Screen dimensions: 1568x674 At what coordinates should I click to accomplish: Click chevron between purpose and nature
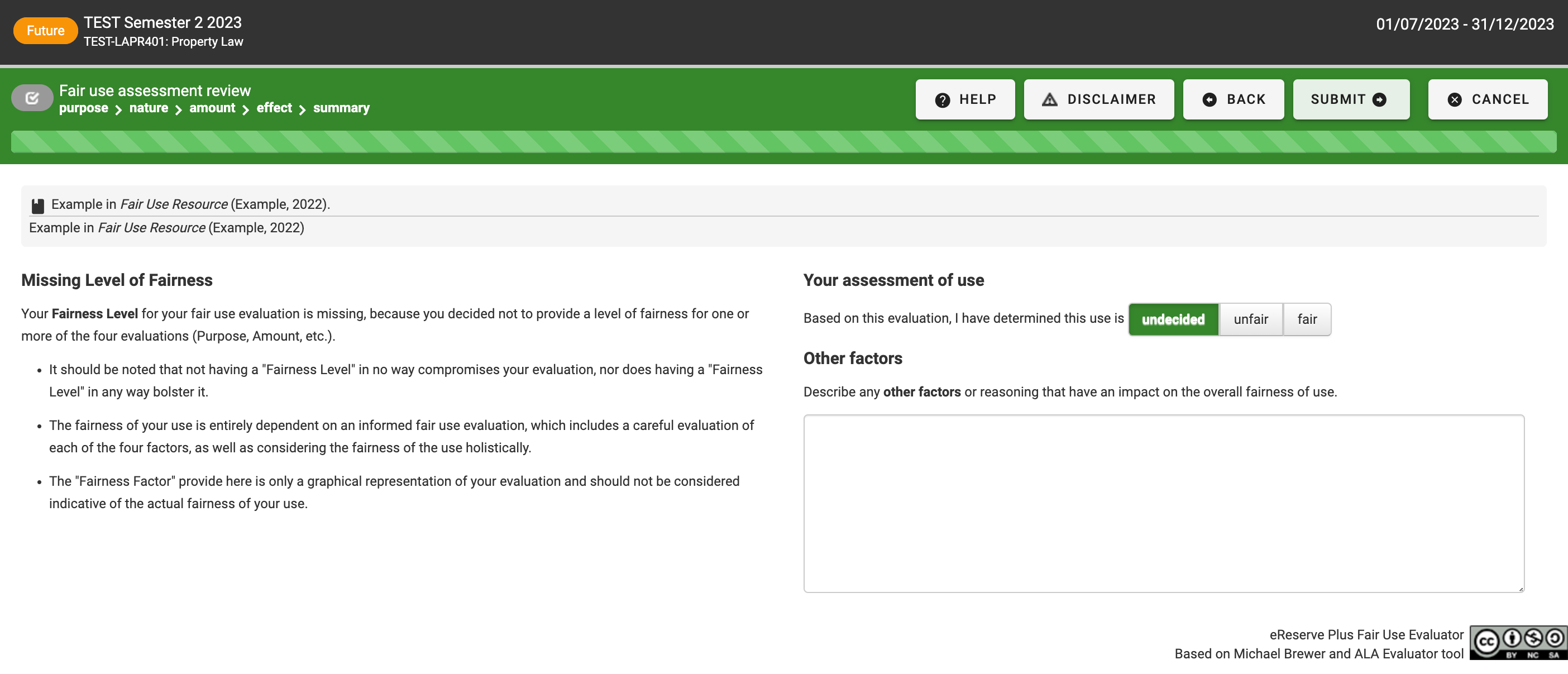(x=119, y=109)
